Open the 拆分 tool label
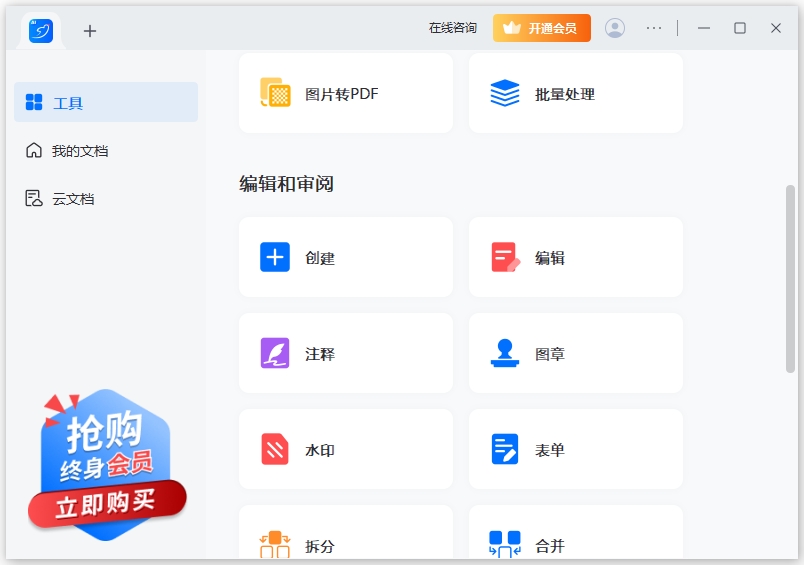Screen dimensions: 804x565 pos(320,546)
